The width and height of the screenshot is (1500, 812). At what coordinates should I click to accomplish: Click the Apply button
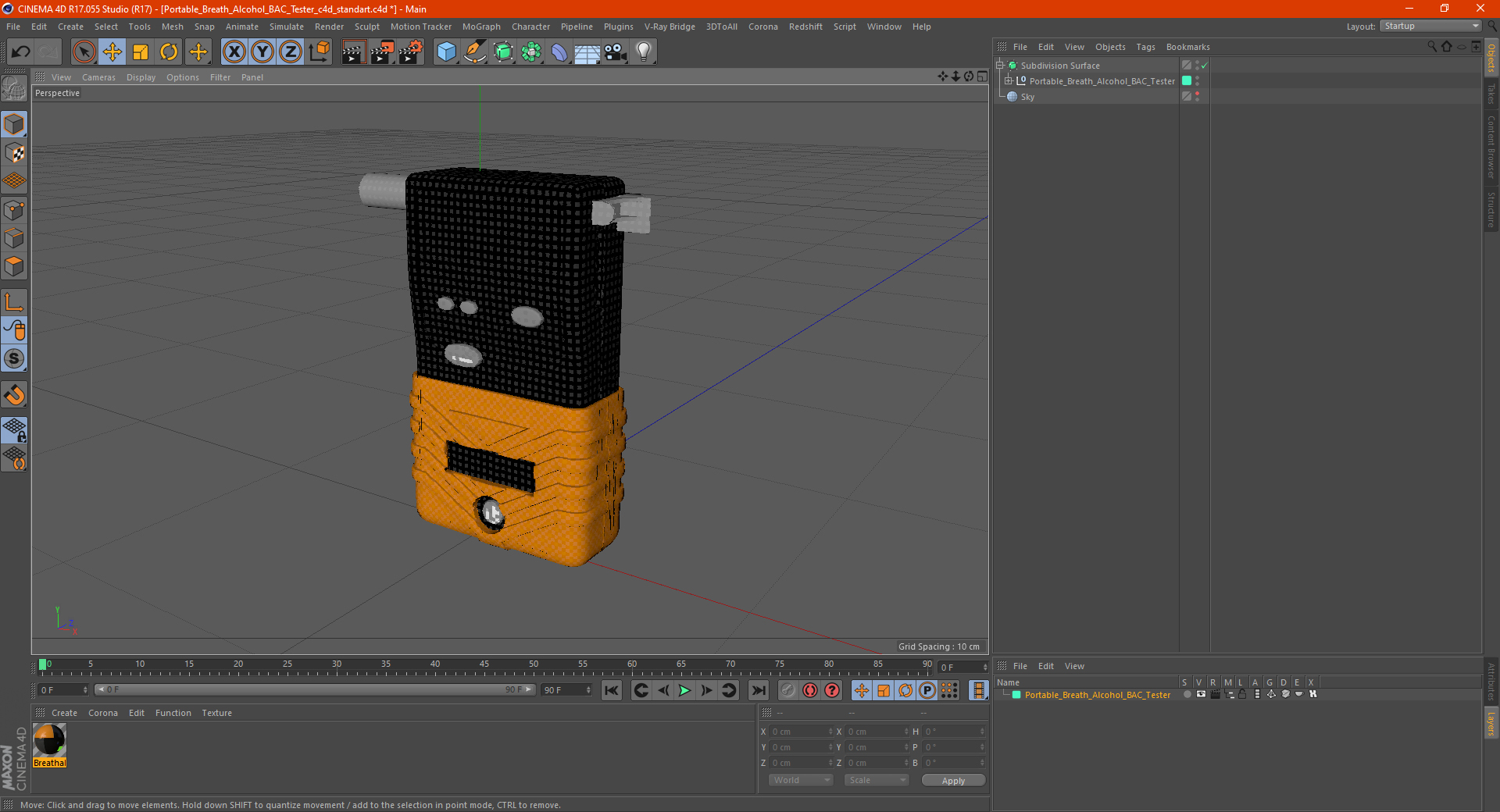pyautogui.click(x=953, y=781)
